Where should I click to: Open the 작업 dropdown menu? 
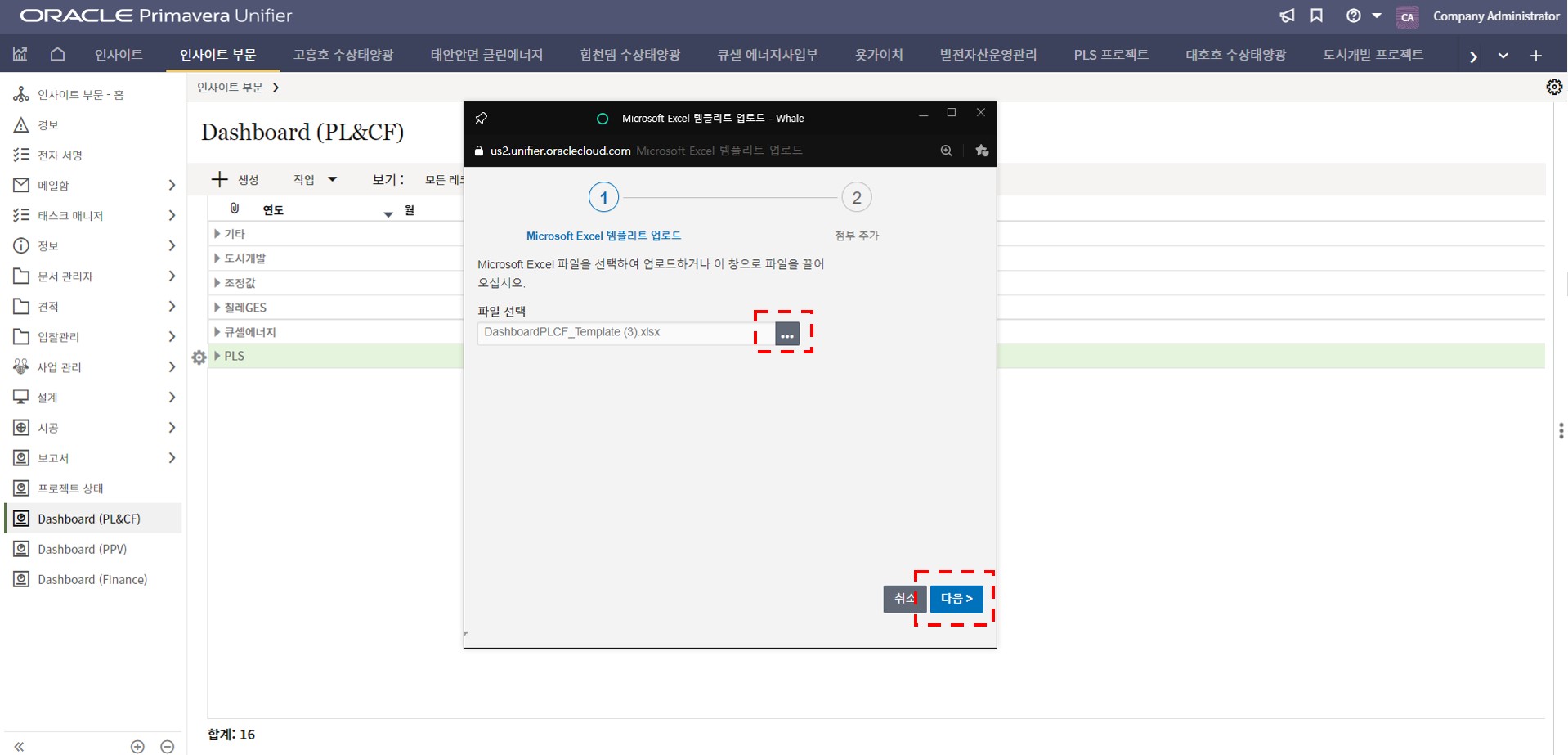[x=315, y=180]
